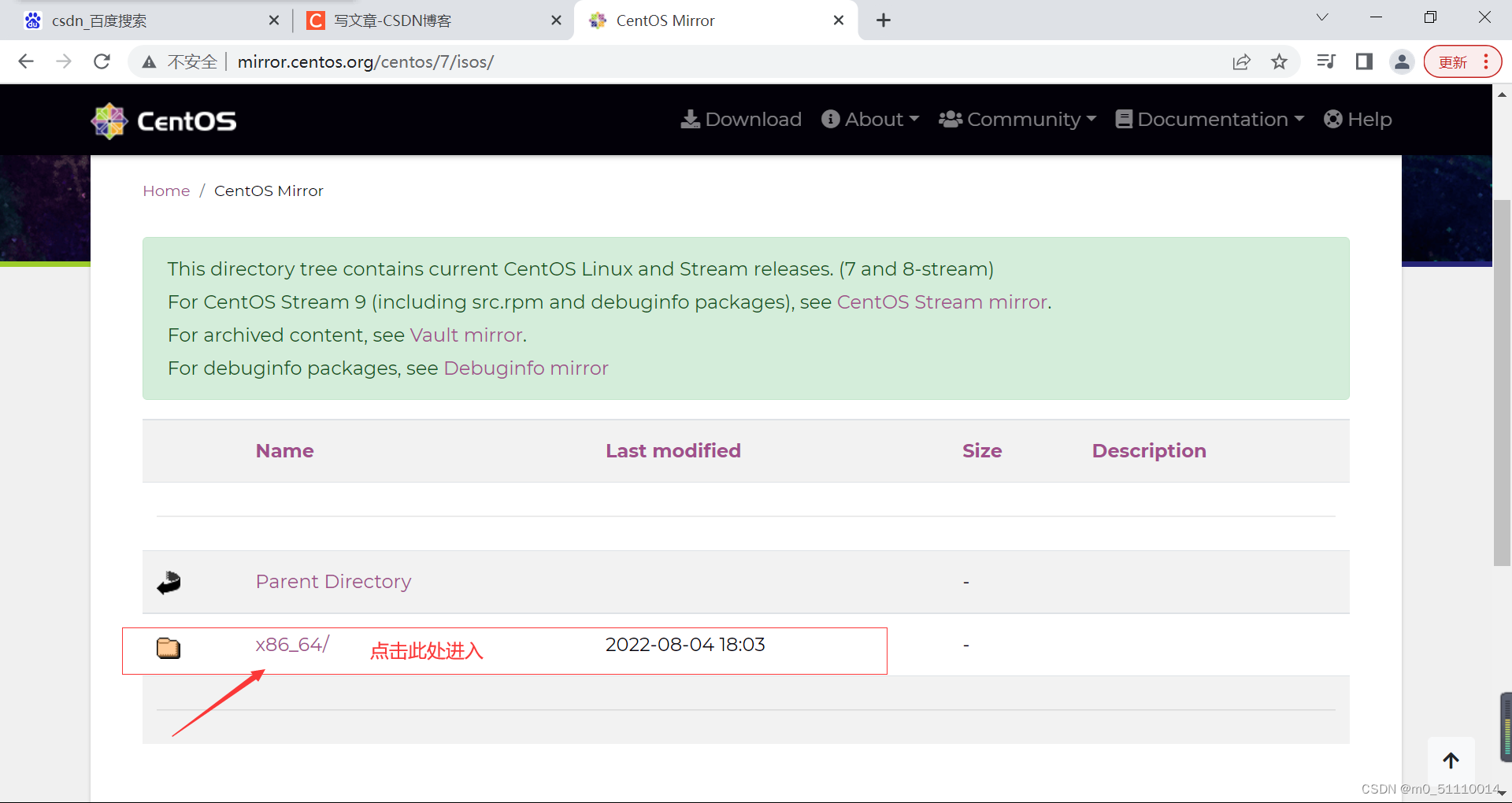Viewport: 1512px width, 803px height.
Task: Open the Download nav link
Action: pyautogui.click(x=741, y=120)
